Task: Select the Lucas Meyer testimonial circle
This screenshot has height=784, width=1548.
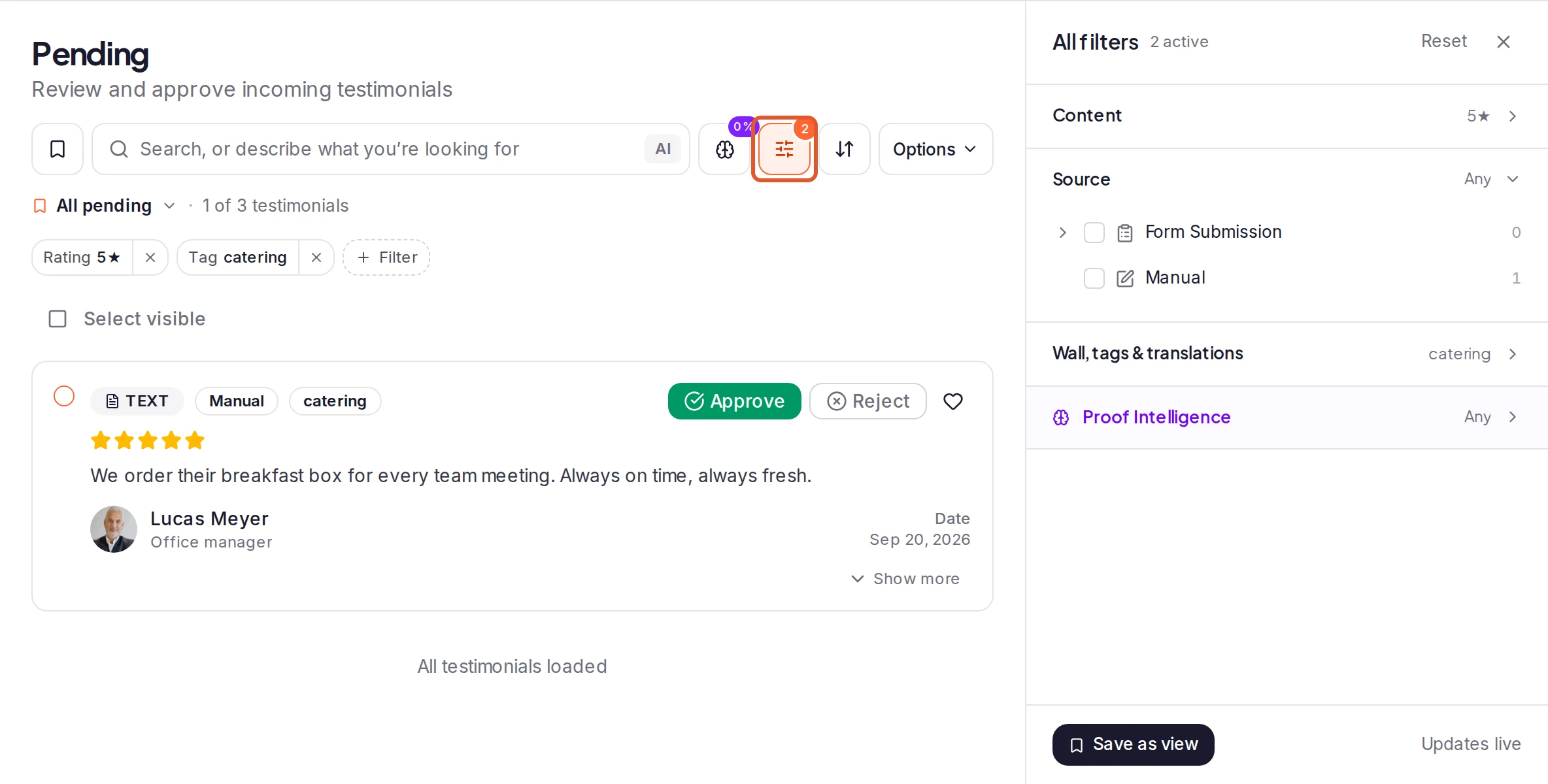Action: pyautogui.click(x=64, y=396)
